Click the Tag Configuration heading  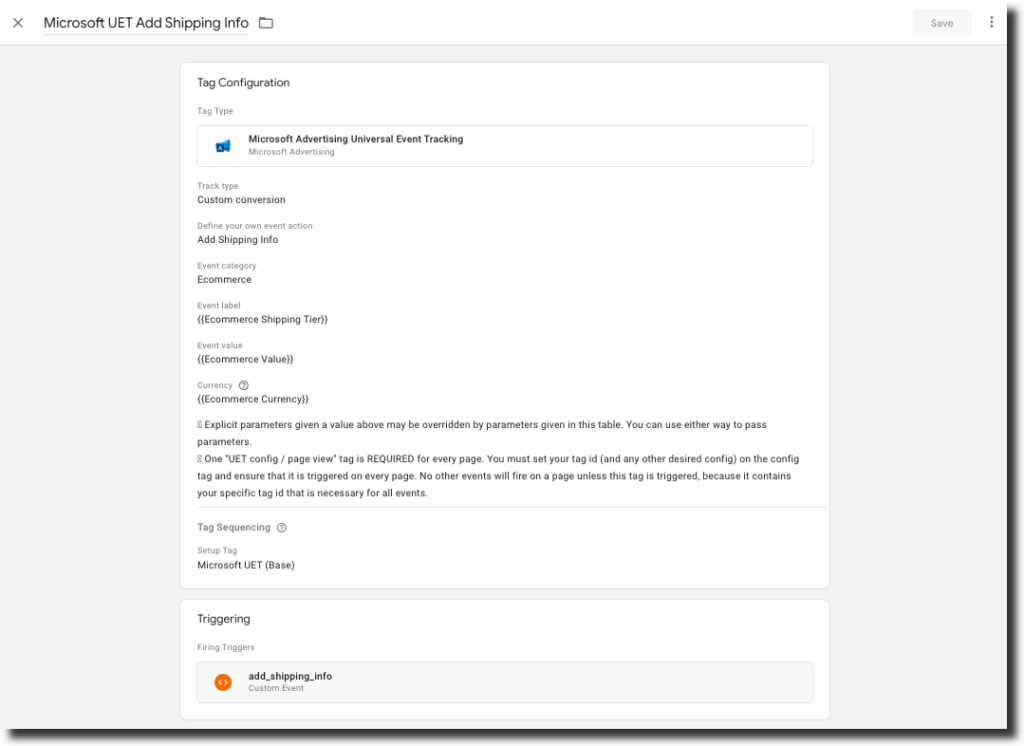[243, 83]
